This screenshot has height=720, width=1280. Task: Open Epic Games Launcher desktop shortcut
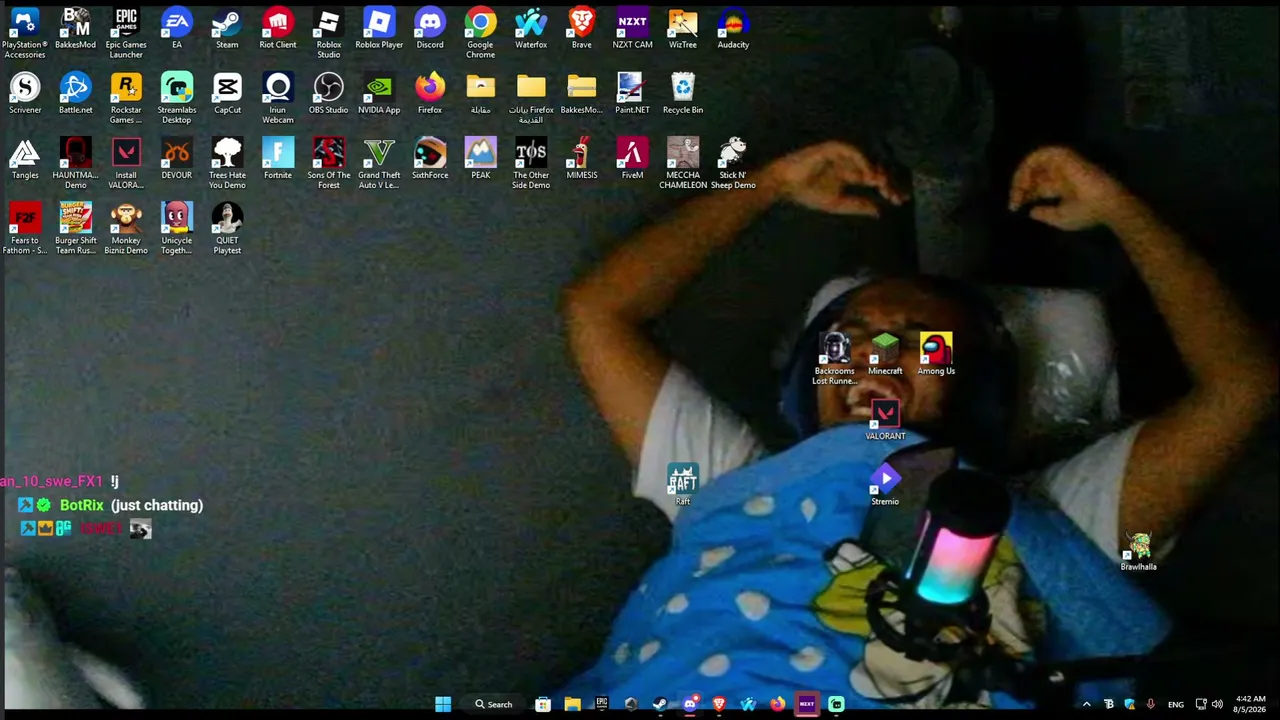[126, 33]
